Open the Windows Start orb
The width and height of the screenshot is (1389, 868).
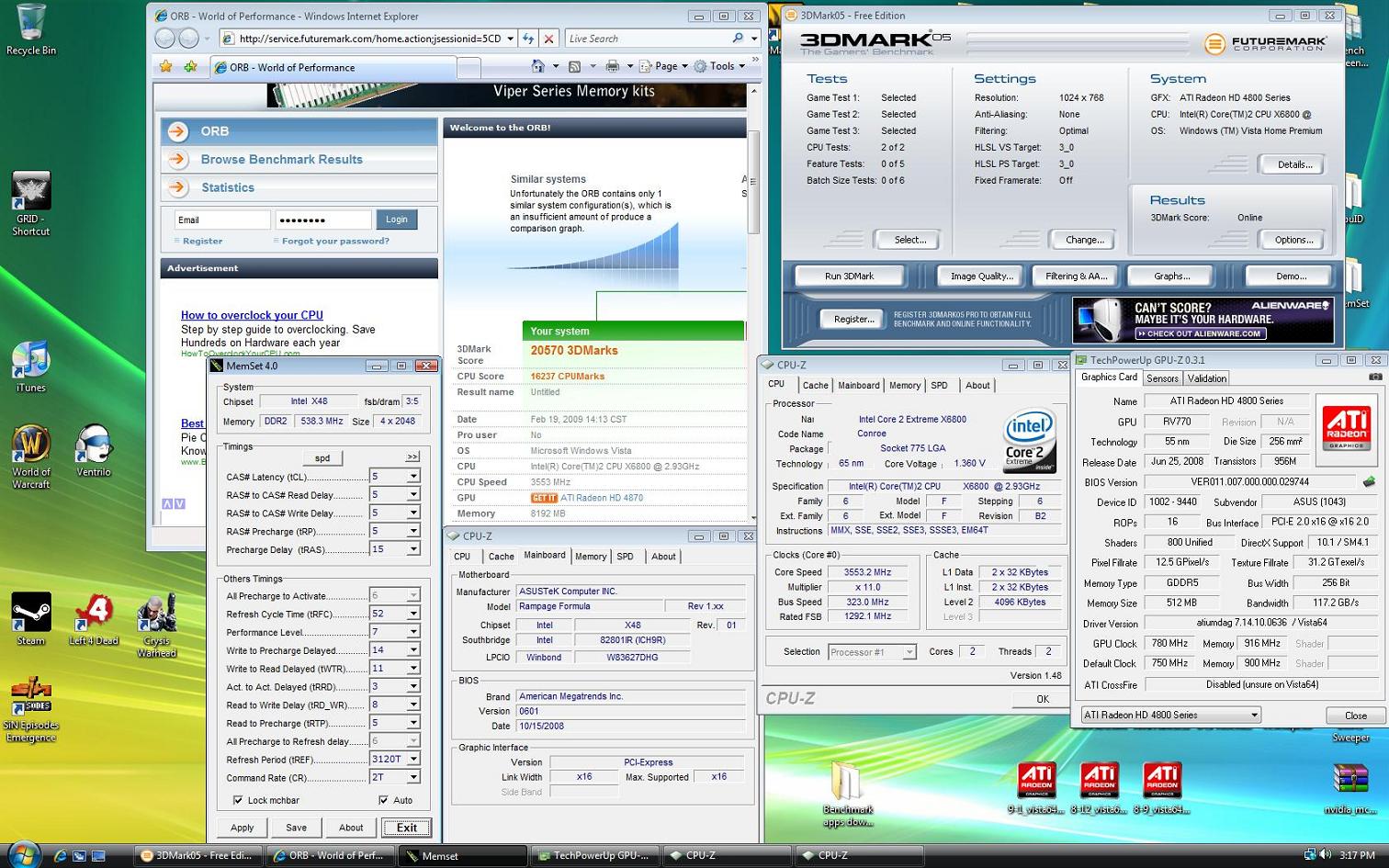tap(23, 853)
